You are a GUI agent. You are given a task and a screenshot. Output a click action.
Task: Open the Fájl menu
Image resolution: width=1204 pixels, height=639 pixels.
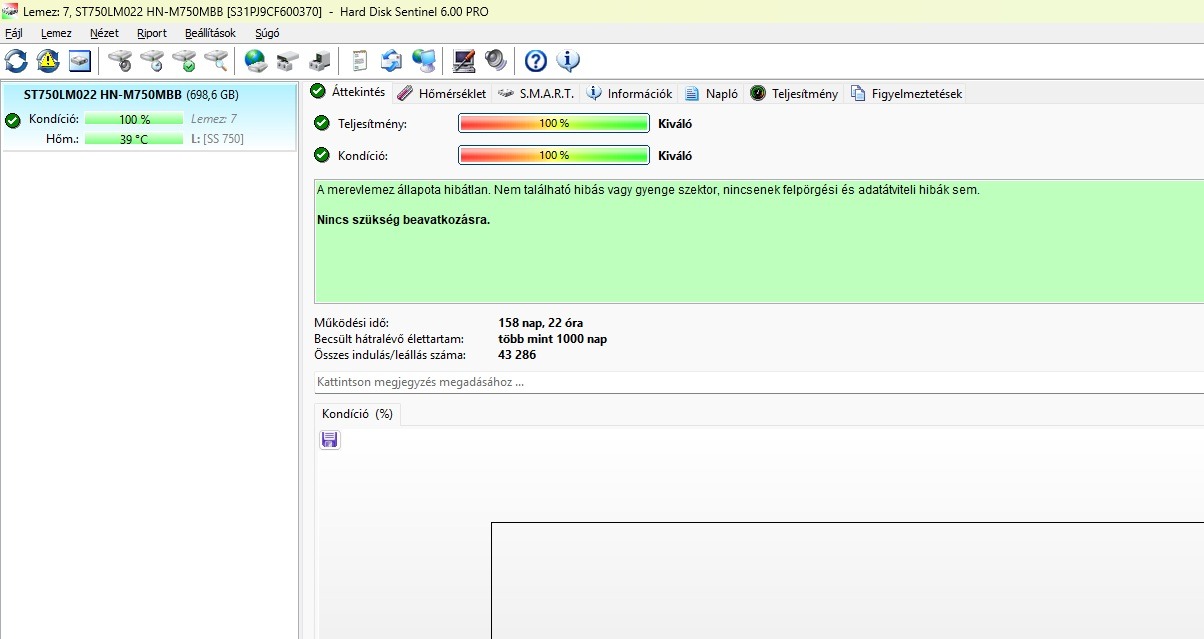click(x=14, y=33)
